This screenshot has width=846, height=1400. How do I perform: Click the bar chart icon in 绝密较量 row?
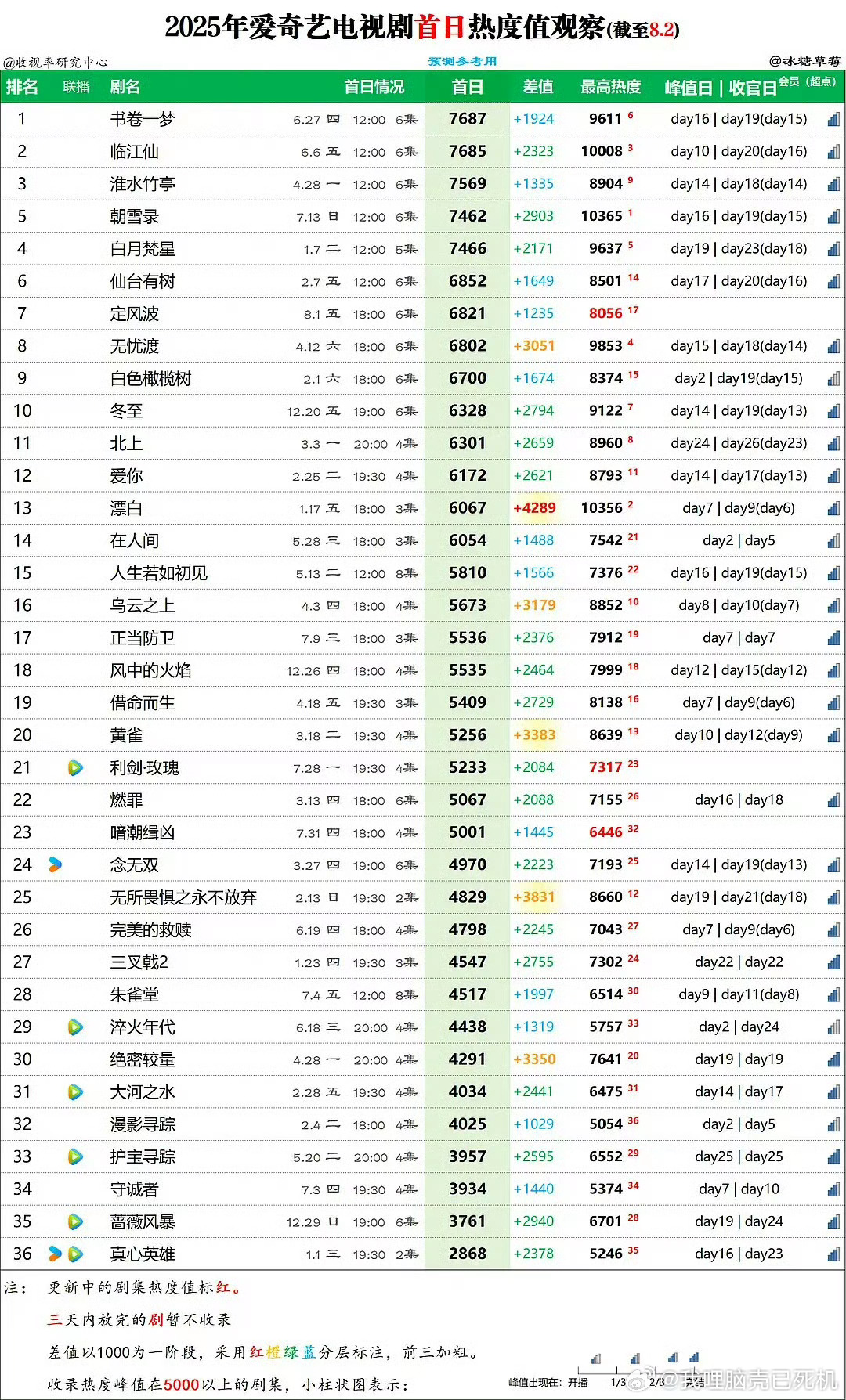point(833,1059)
